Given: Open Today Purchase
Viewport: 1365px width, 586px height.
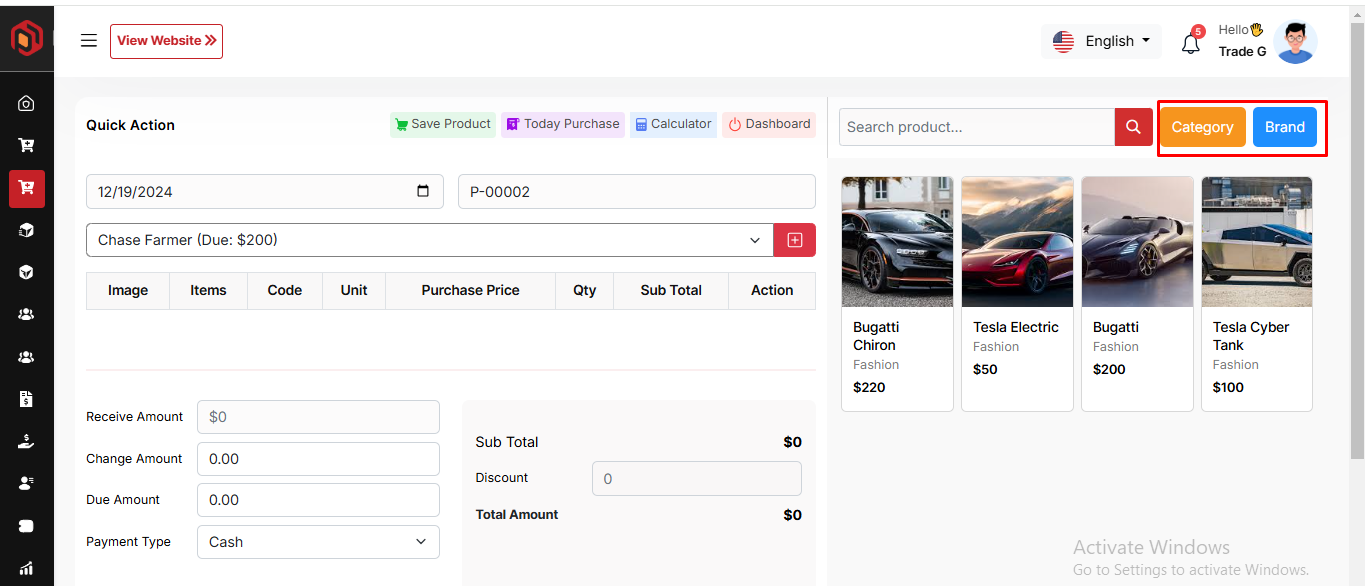Looking at the screenshot, I should point(562,124).
